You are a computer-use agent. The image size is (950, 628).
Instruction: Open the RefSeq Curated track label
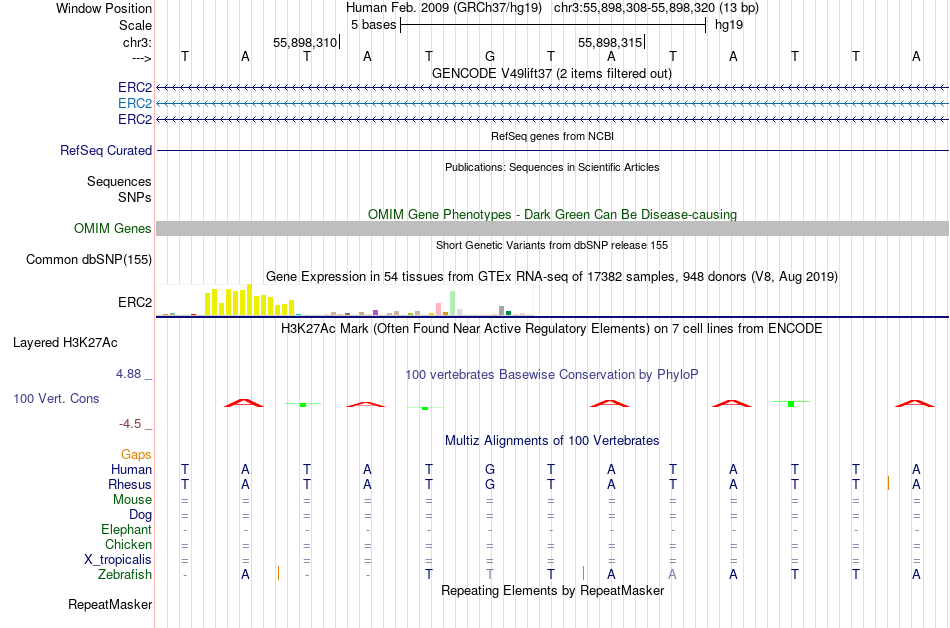pos(106,150)
